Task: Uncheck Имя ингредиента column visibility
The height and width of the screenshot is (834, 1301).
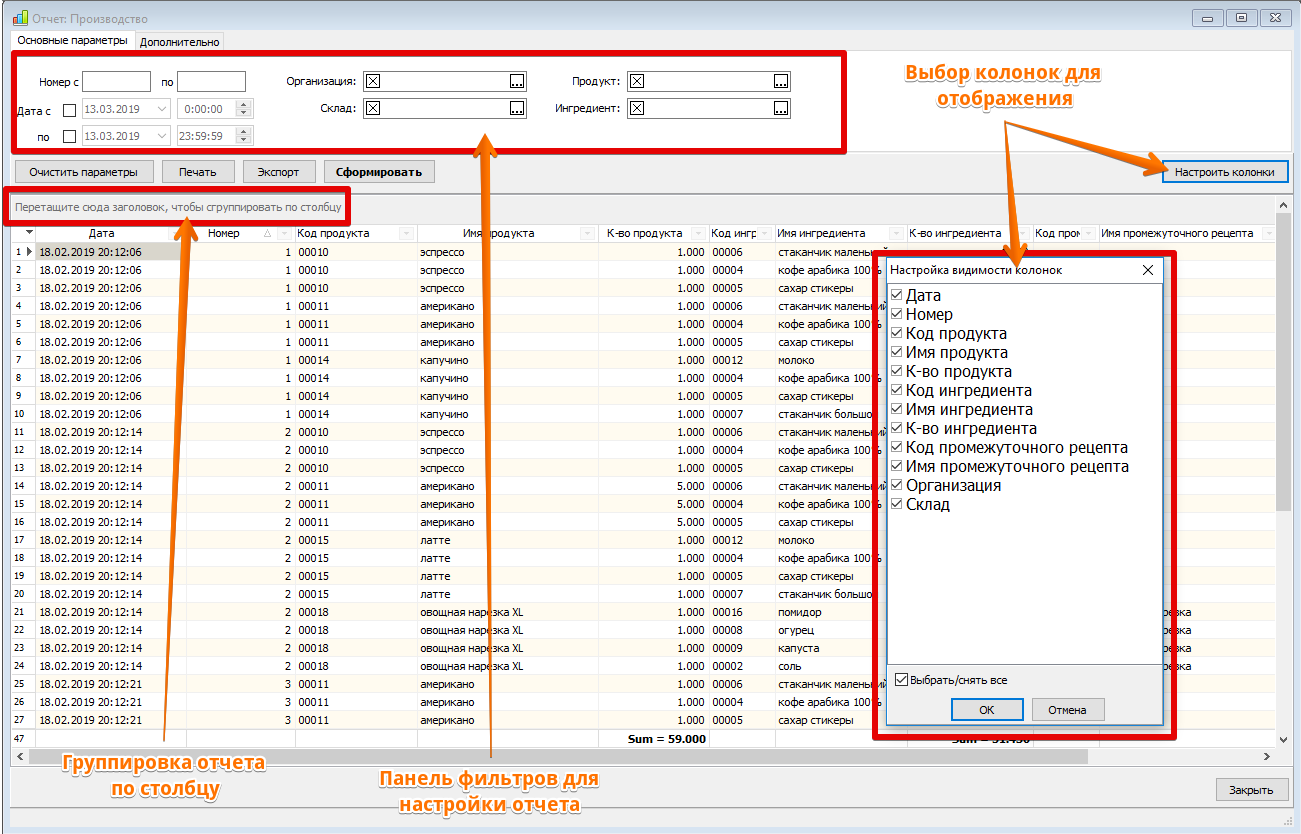Action: 897,410
